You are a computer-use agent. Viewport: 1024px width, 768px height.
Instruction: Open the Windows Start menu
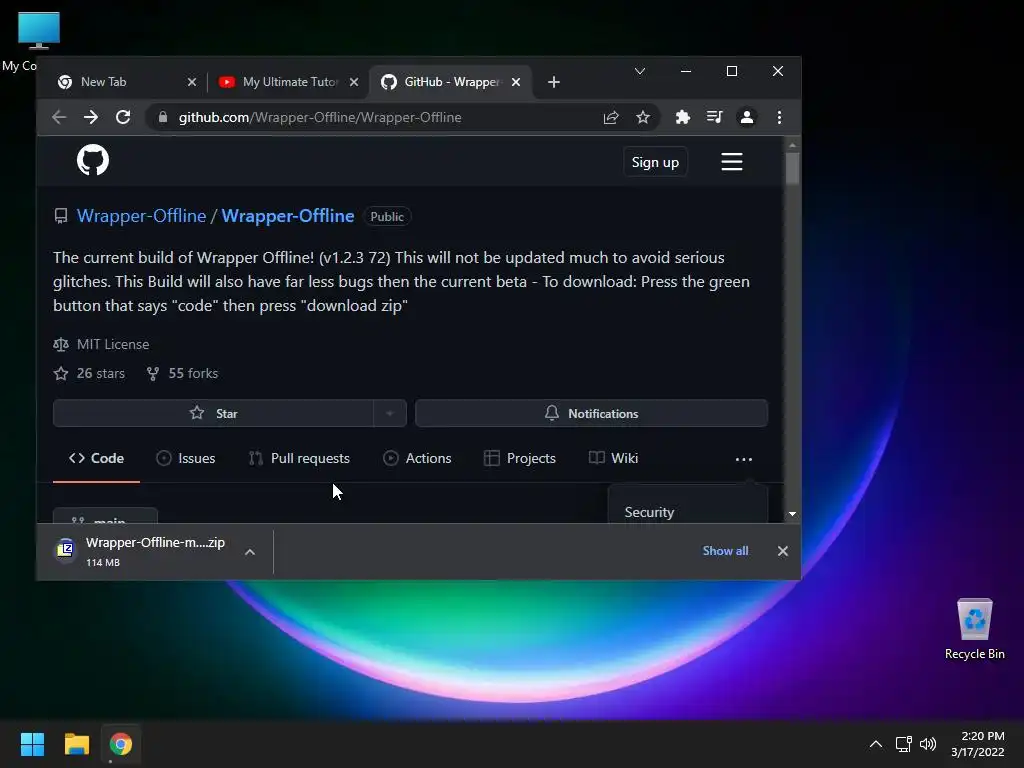pos(32,744)
